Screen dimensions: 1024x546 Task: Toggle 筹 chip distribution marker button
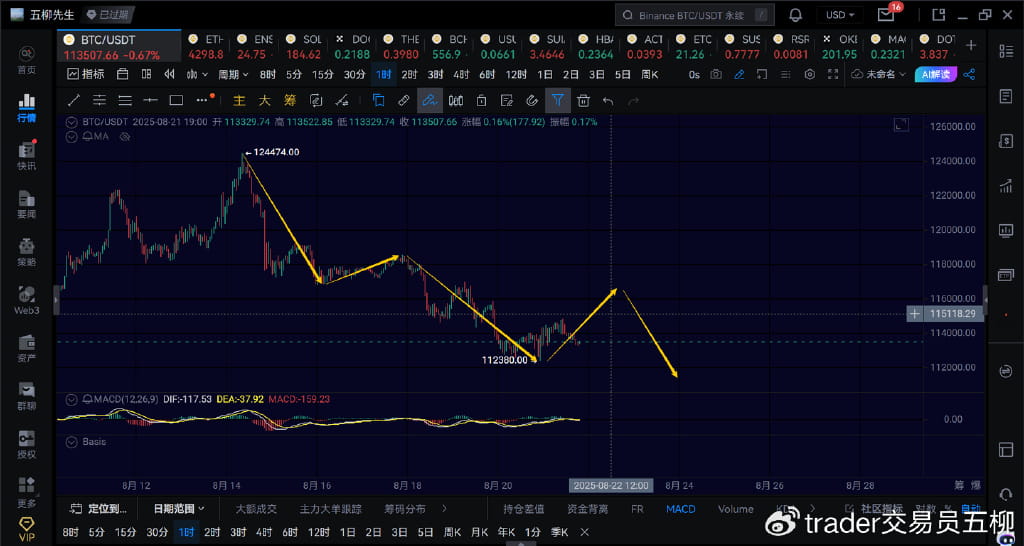tap(290, 101)
